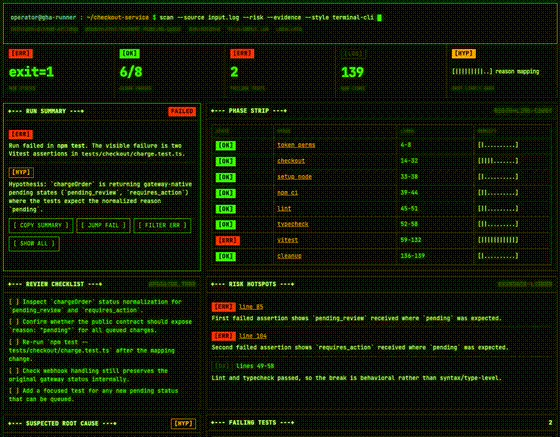This screenshot has width=560, height=437.
Task: Open the npm_ci phase link
Action: pos(287,193)
